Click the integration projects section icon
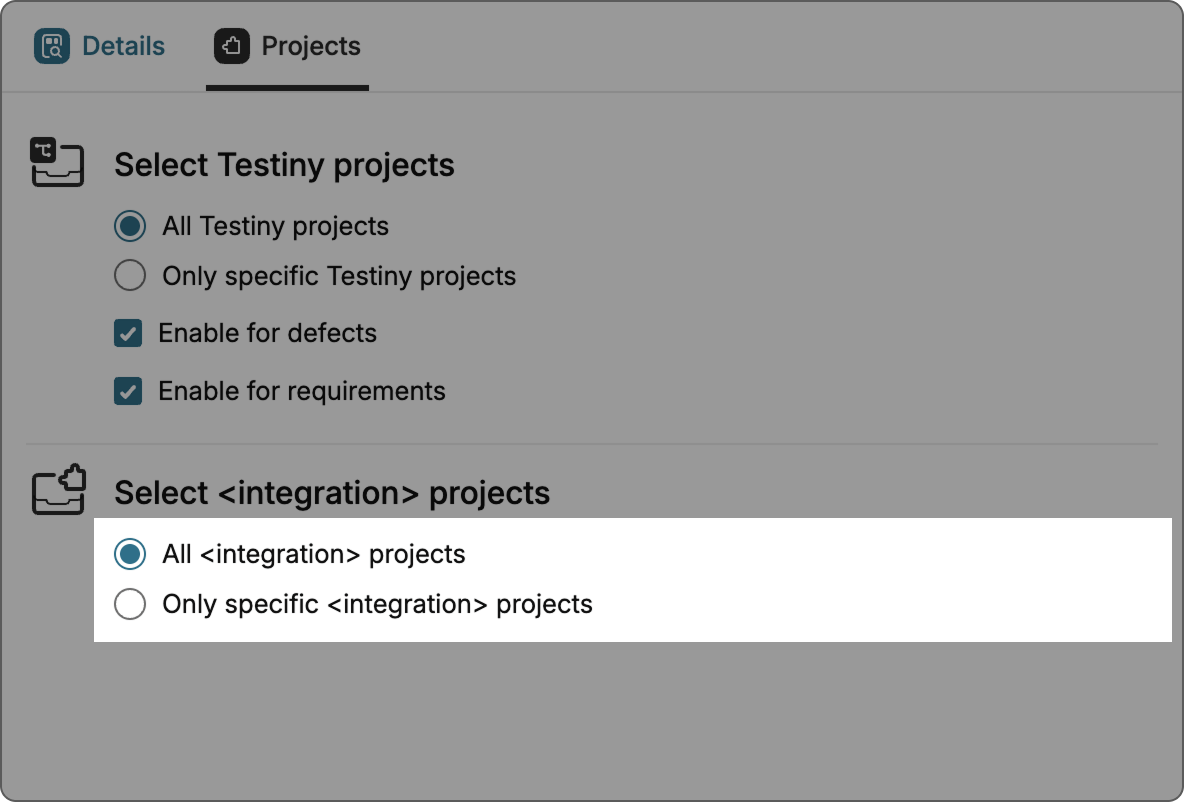This screenshot has width=1184, height=802. [x=59, y=490]
